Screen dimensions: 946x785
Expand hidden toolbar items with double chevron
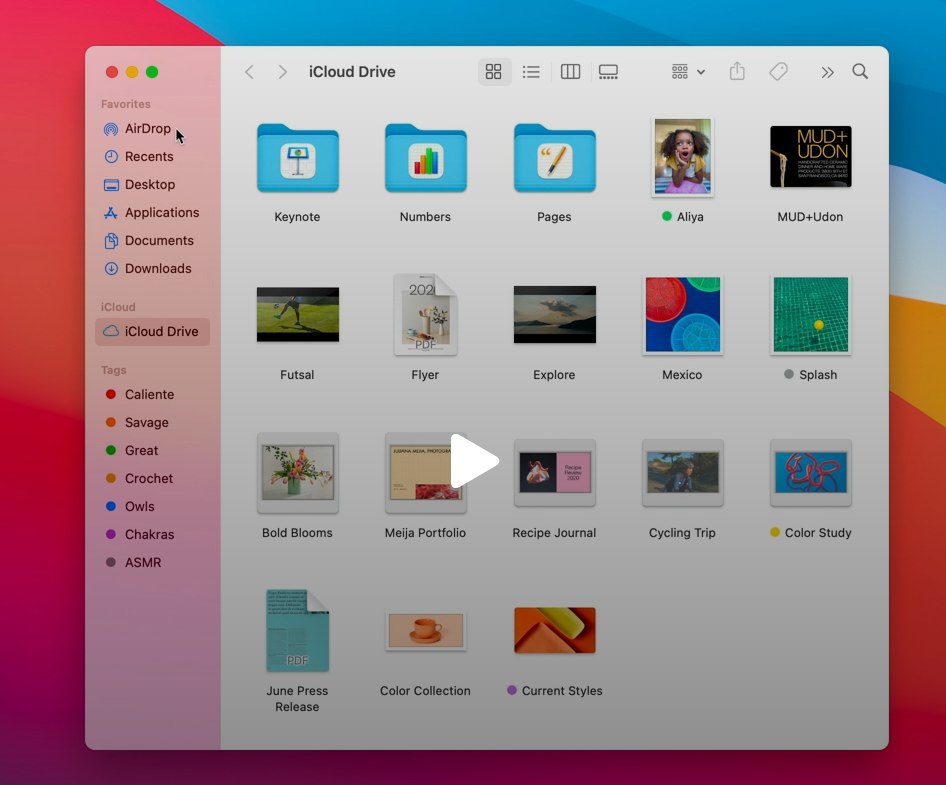point(827,72)
